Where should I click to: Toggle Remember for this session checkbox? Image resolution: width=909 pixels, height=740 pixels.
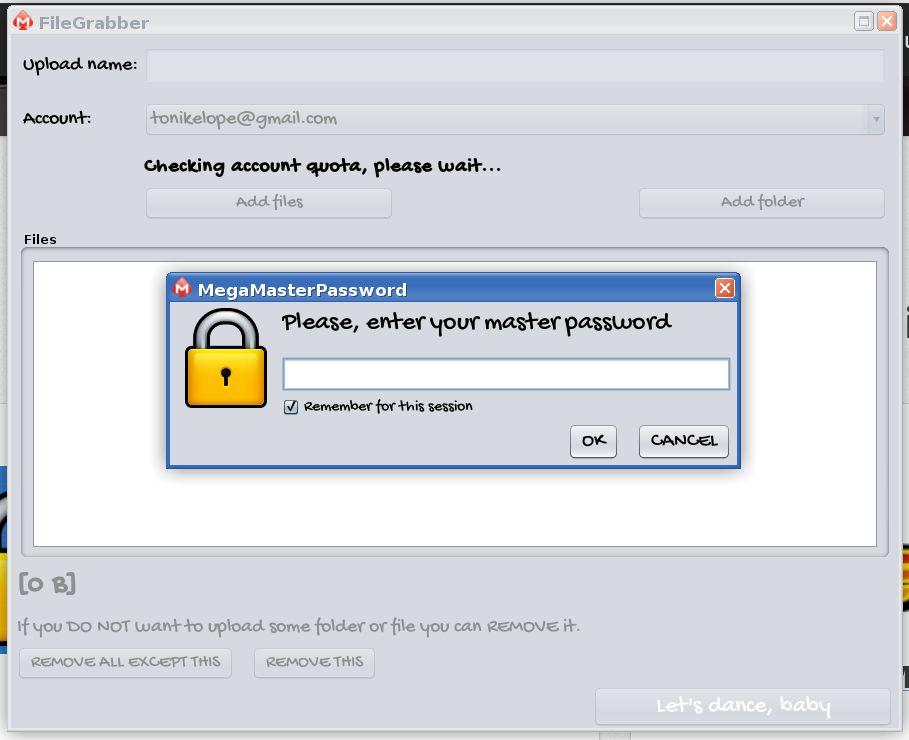click(291, 407)
